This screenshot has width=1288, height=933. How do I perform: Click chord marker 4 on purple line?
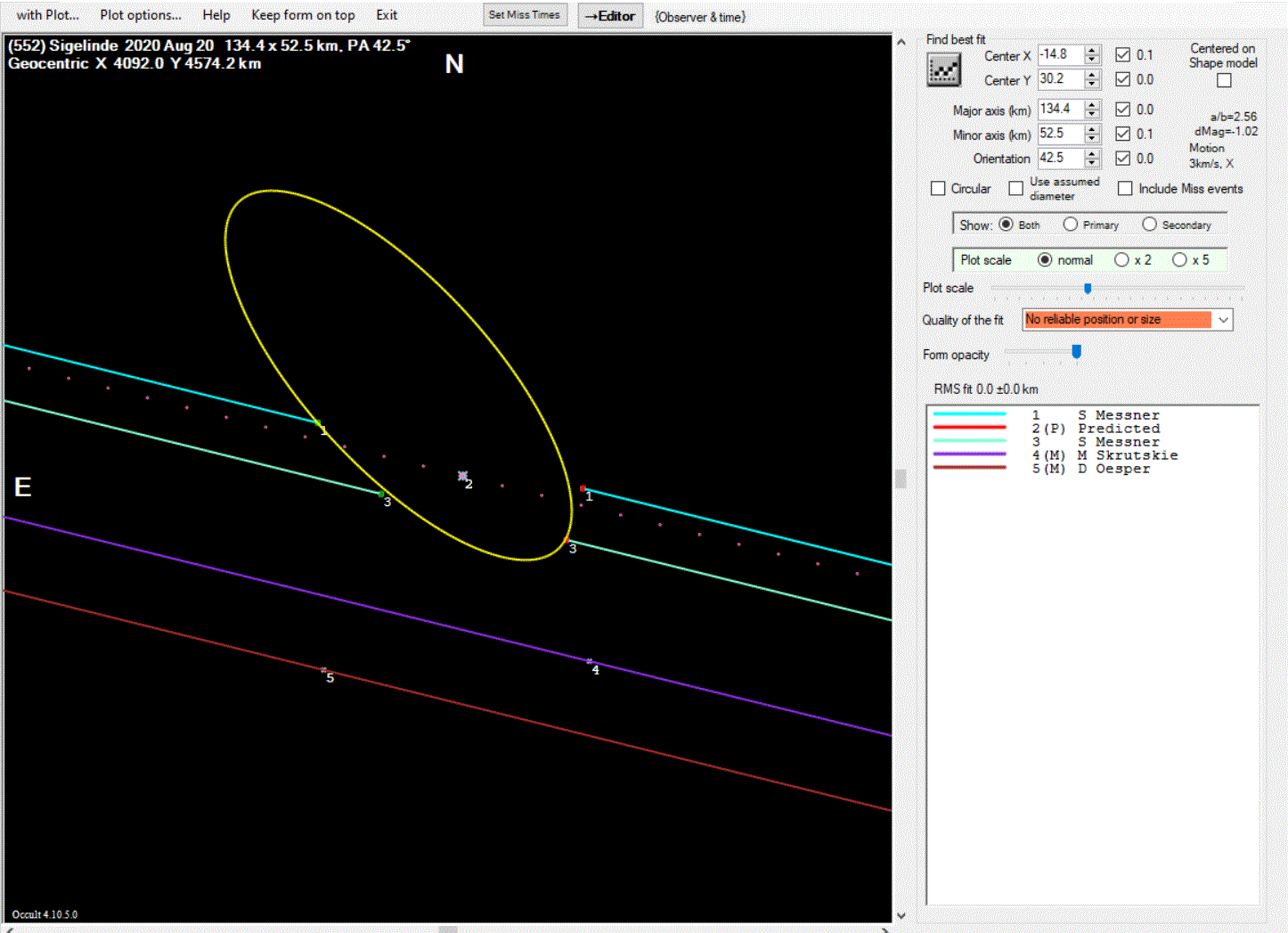point(590,661)
